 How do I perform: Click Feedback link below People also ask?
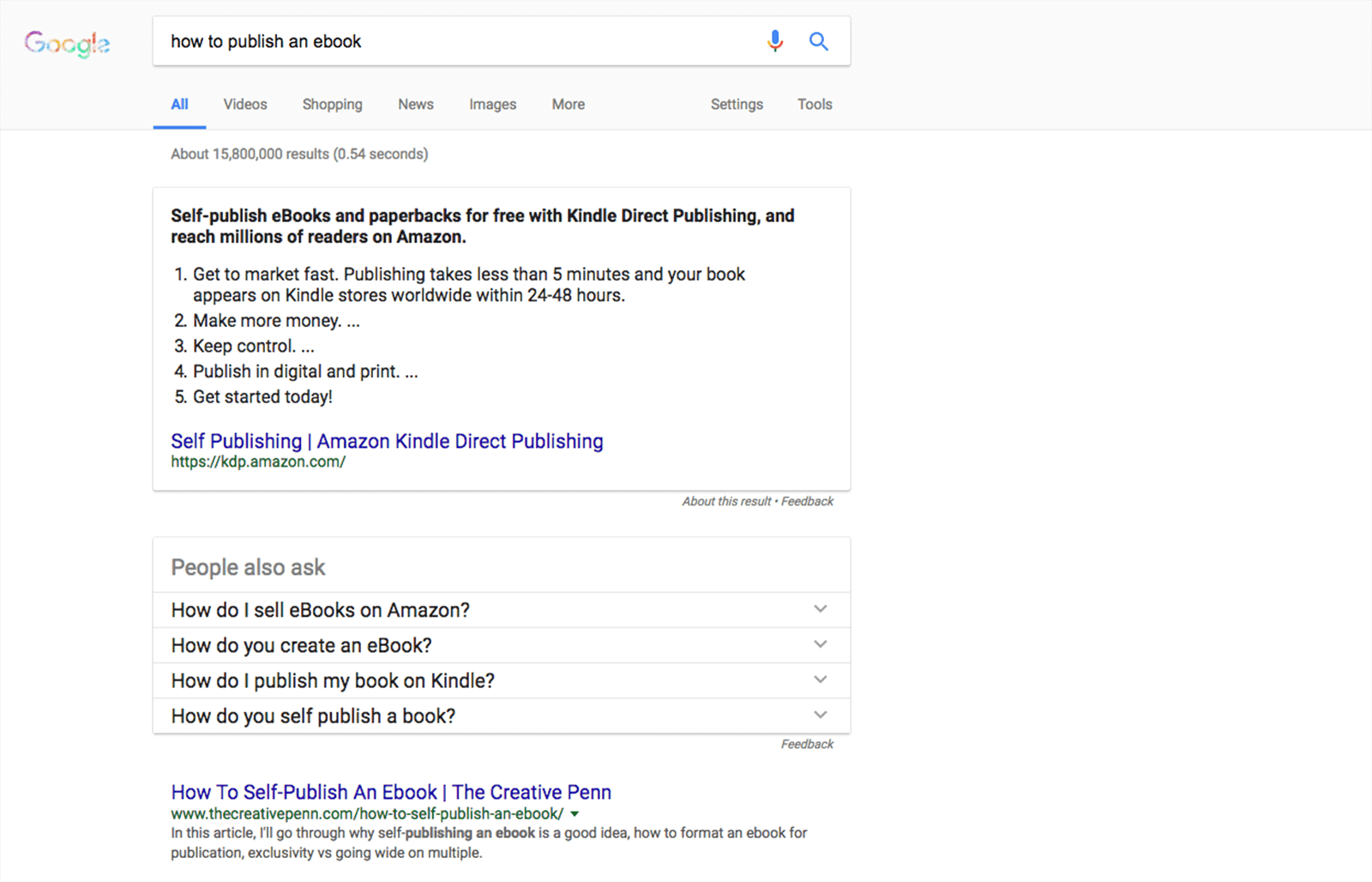coord(807,744)
